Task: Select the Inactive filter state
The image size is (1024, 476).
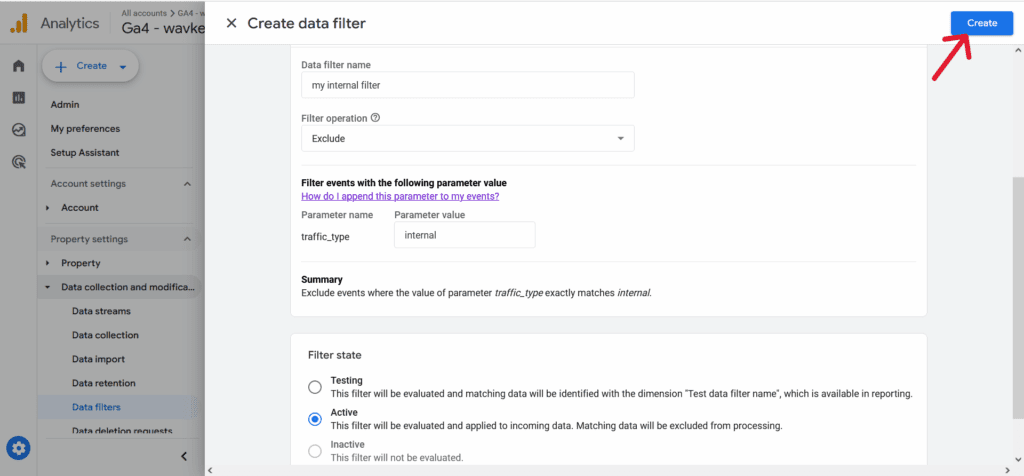Action: pos(315,451)
